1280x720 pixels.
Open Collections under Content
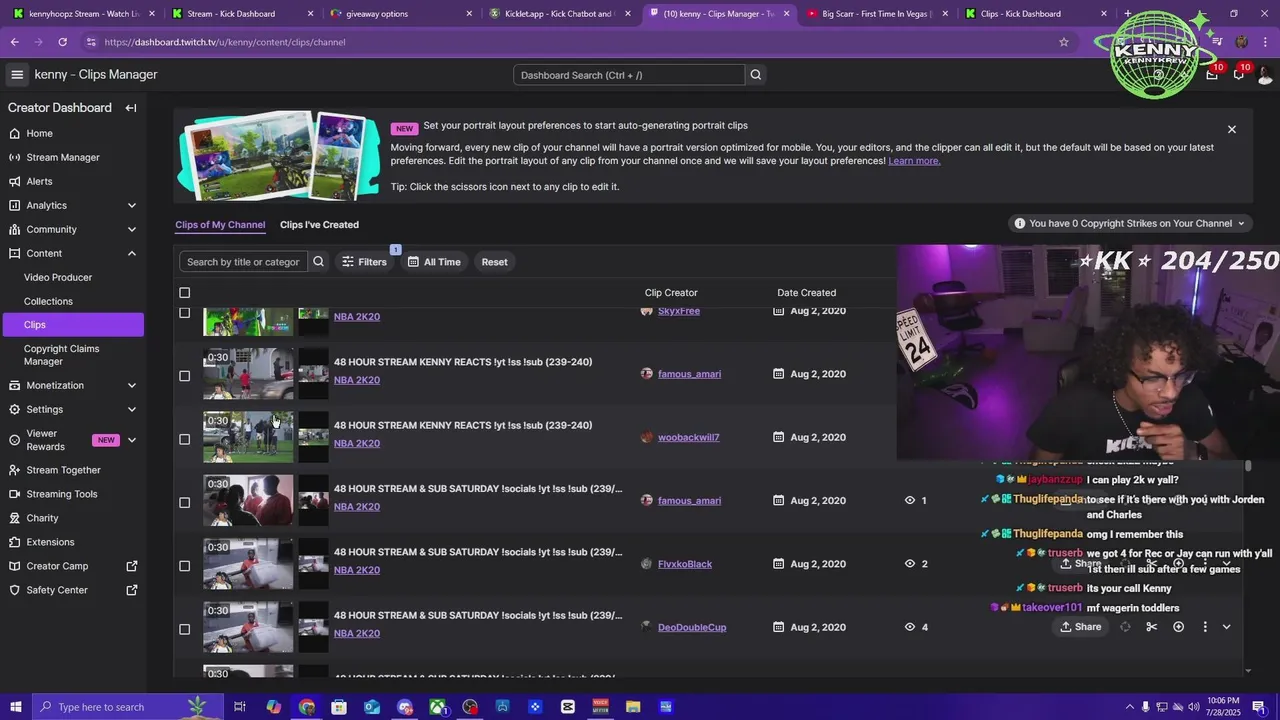(48, 301)
